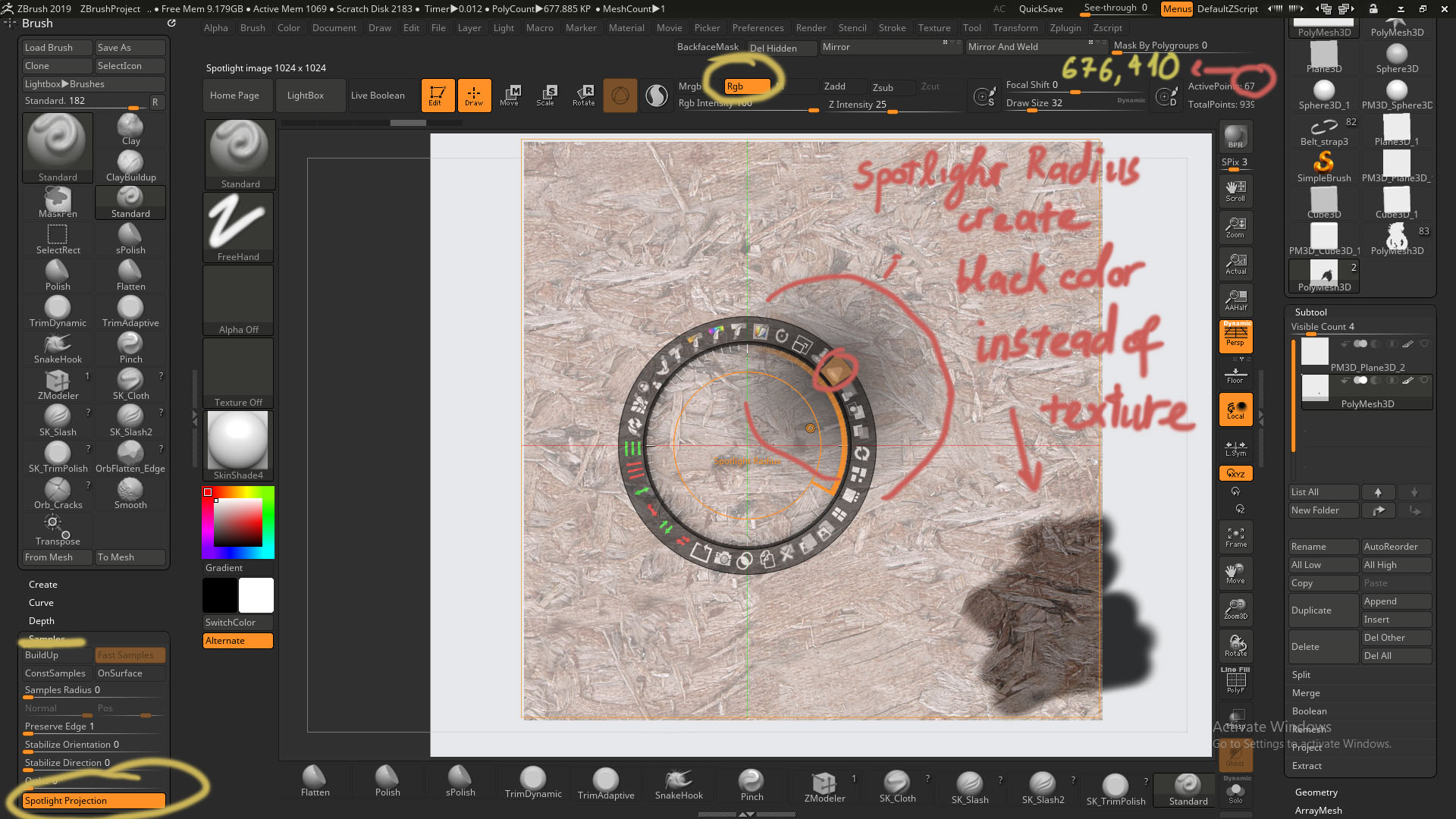Open the SkinShade4 material selector

(x=238, y=446)
